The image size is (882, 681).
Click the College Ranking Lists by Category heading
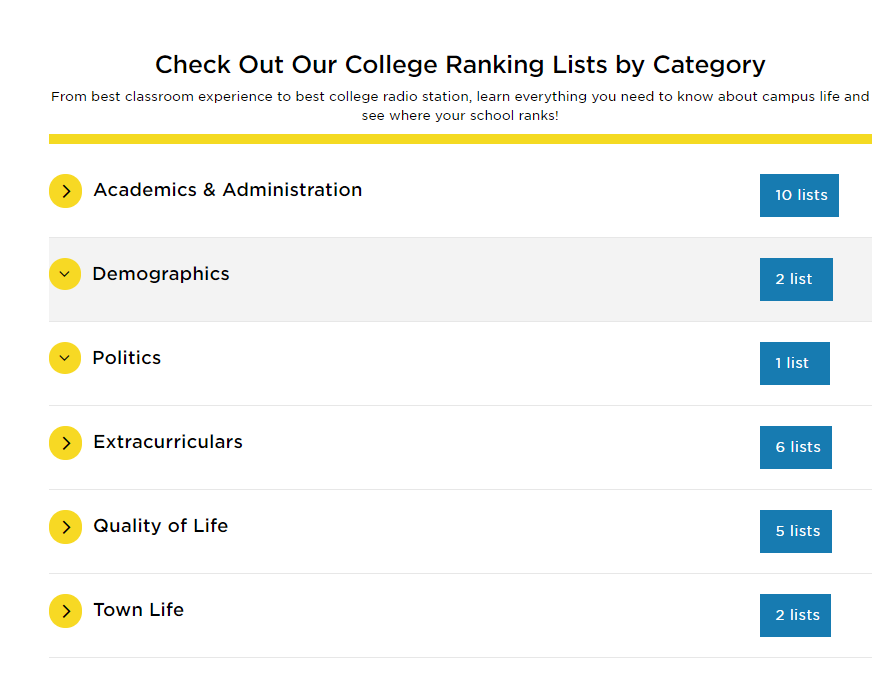click(460, 65)
